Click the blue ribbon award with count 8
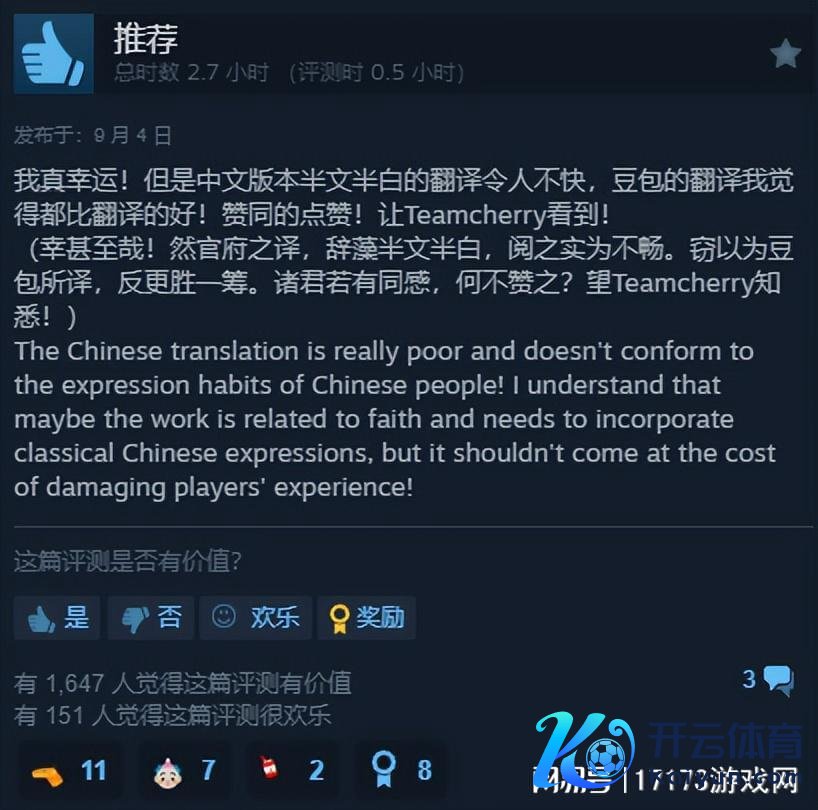818x810 pixels. coord(383,769)
